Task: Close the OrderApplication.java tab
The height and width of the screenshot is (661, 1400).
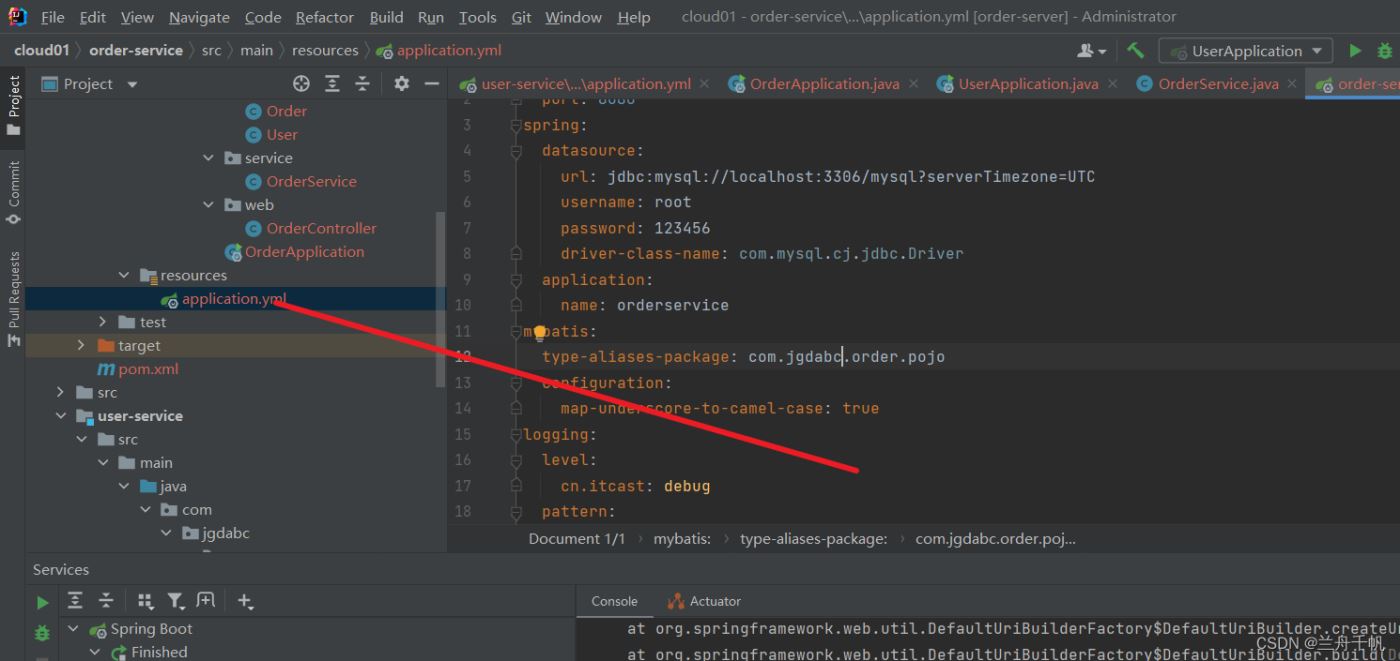Action: 913,84
